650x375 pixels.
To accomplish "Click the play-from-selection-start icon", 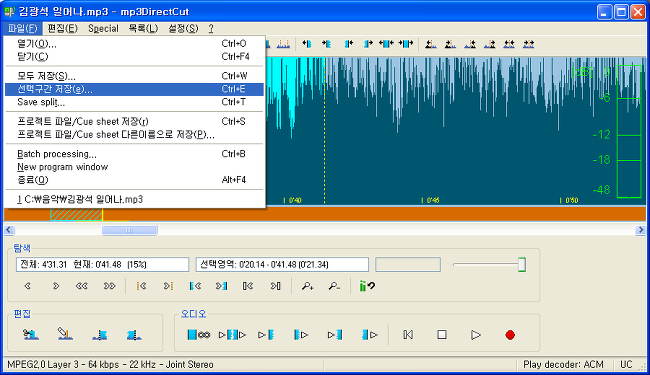I will [x=301, y=334].
